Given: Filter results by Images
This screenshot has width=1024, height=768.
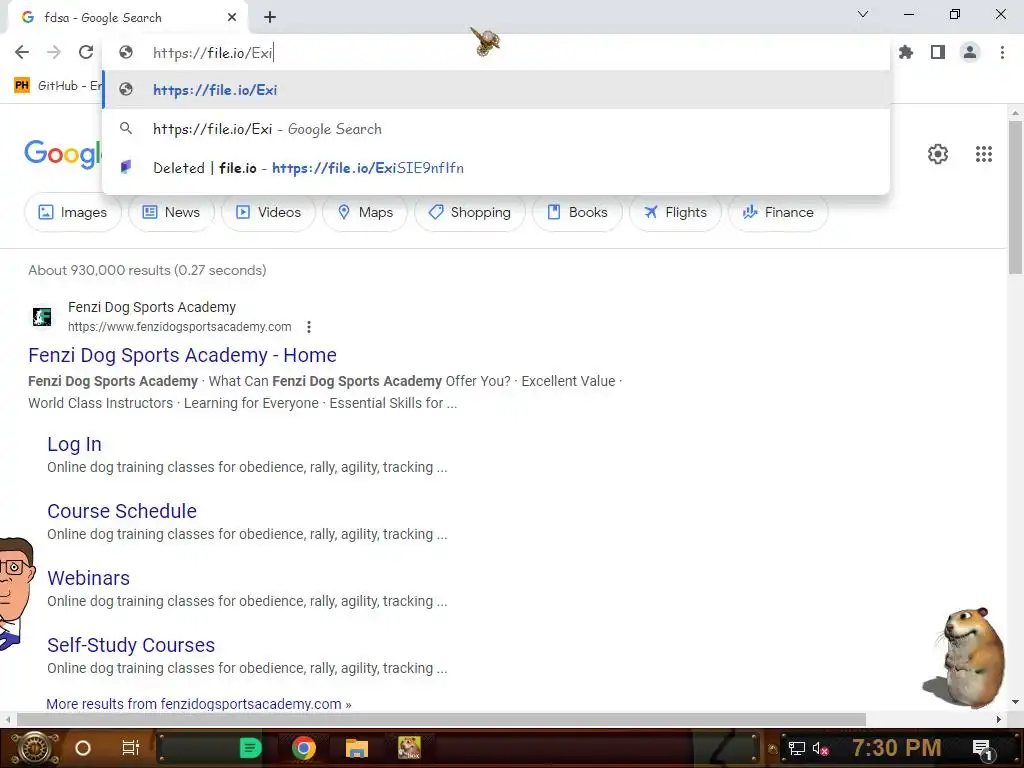Looking at the screenshot, I should (72, 212).
